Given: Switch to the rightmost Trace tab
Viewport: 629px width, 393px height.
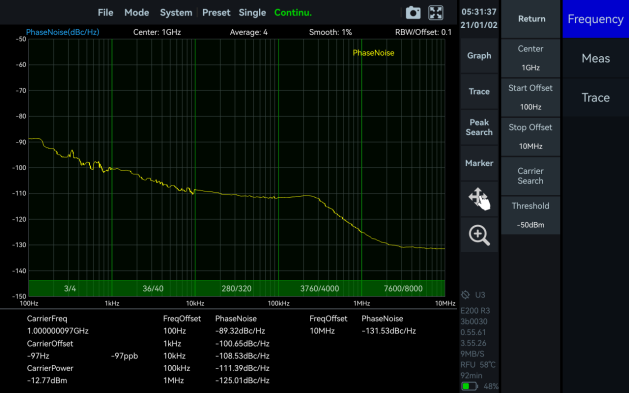Looking at the screenshot, I should click(595, 98).
